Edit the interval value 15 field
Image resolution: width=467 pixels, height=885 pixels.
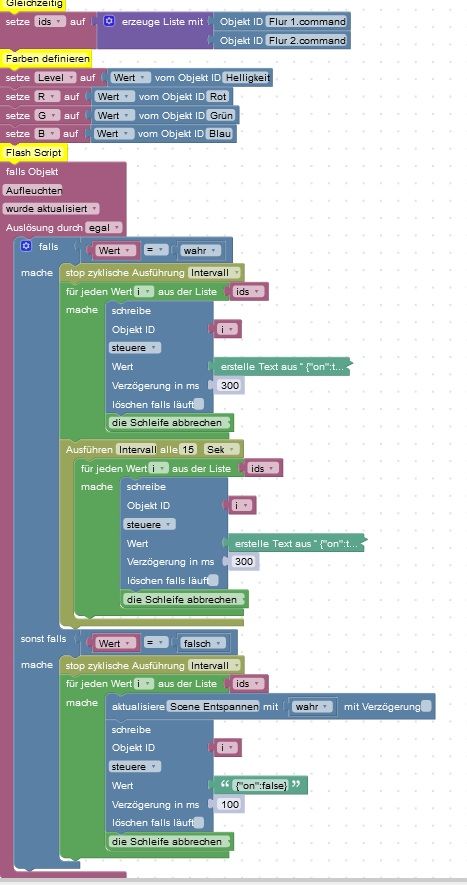[188, 450]
